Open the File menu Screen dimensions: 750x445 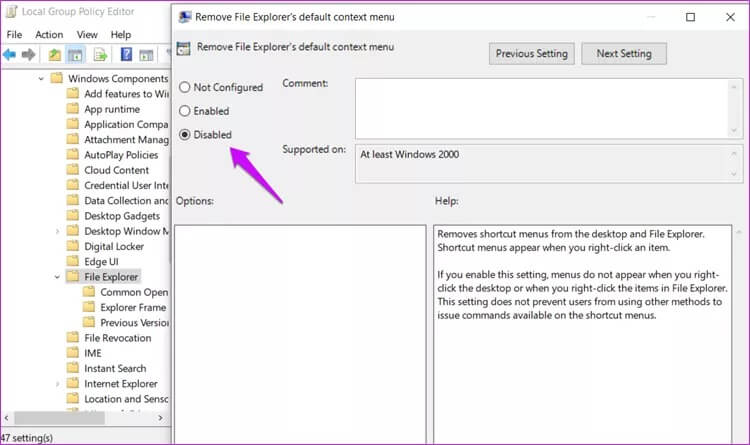point(14,34)
